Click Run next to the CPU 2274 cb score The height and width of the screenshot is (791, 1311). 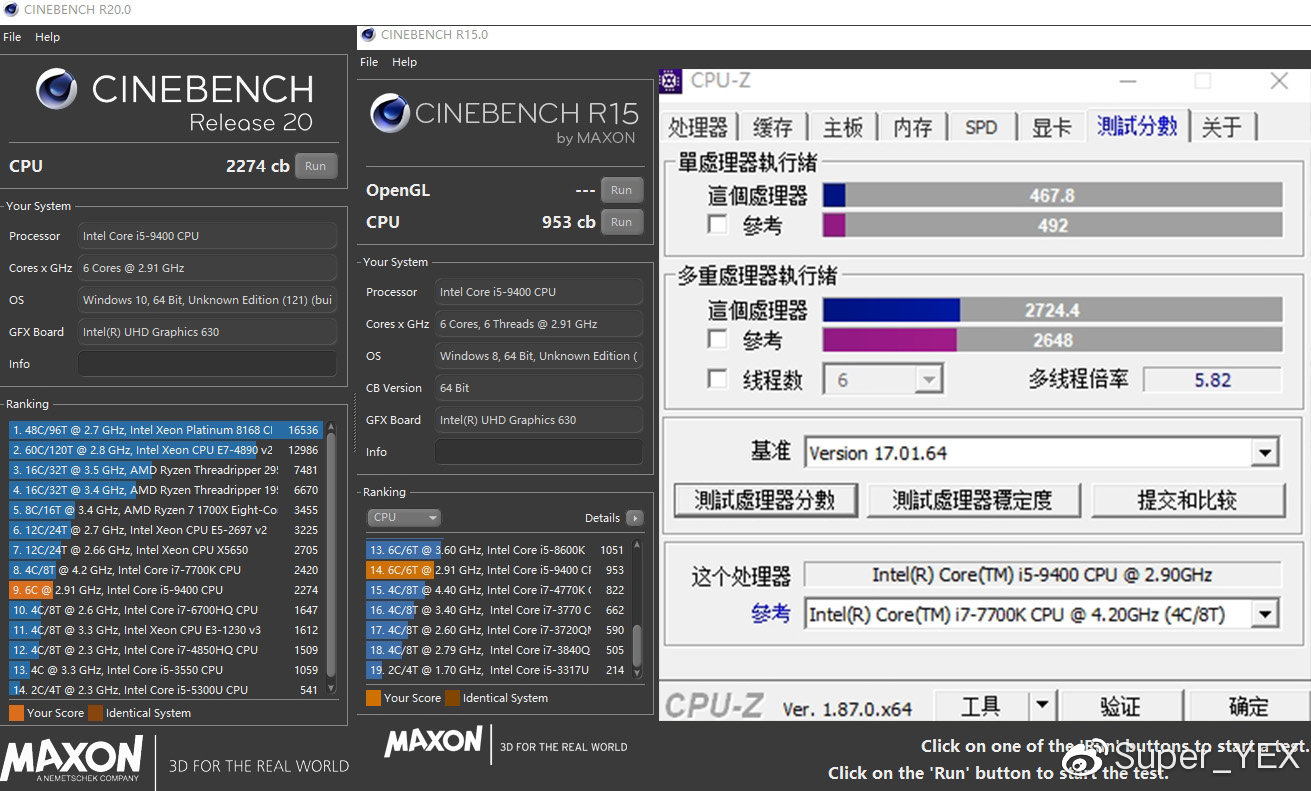pyautogui.click(x=316, y=166)
